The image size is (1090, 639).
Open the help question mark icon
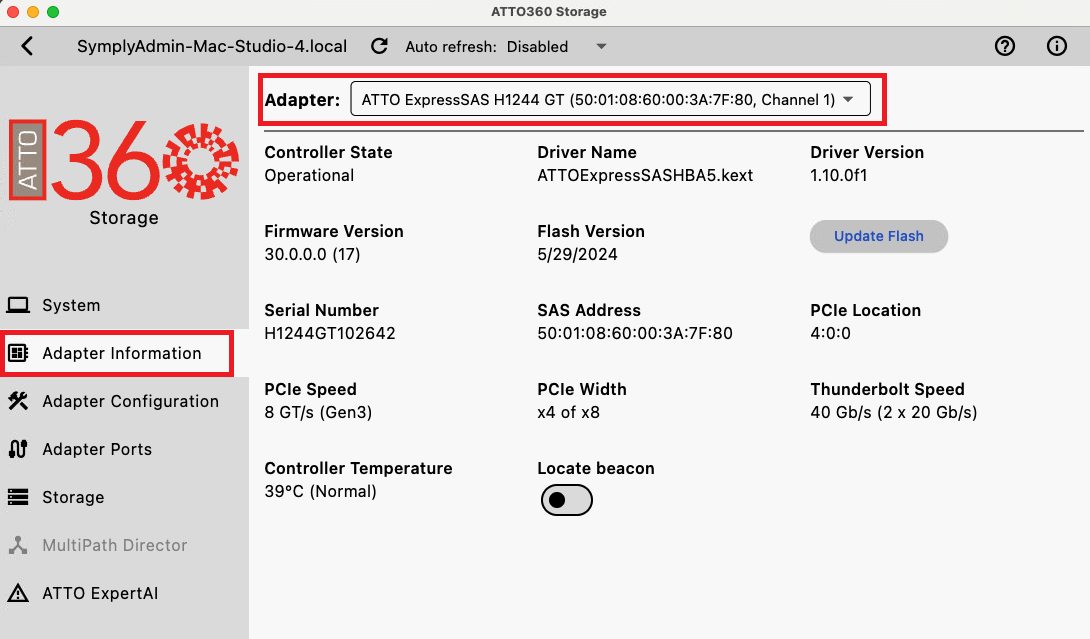tap(1004, 47)
